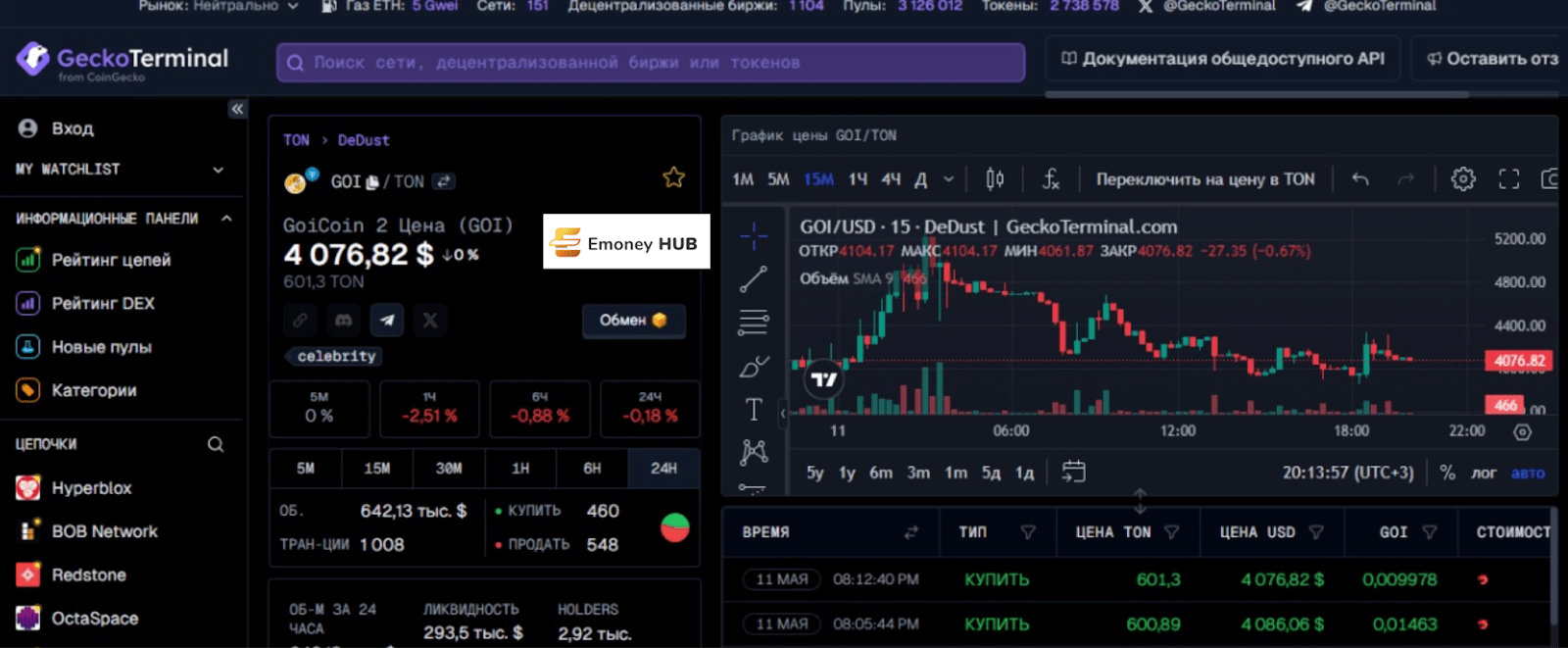This screenshot has height=648, width=1568.
Task: Select the 5M stats tab
Action: (306, 469)
